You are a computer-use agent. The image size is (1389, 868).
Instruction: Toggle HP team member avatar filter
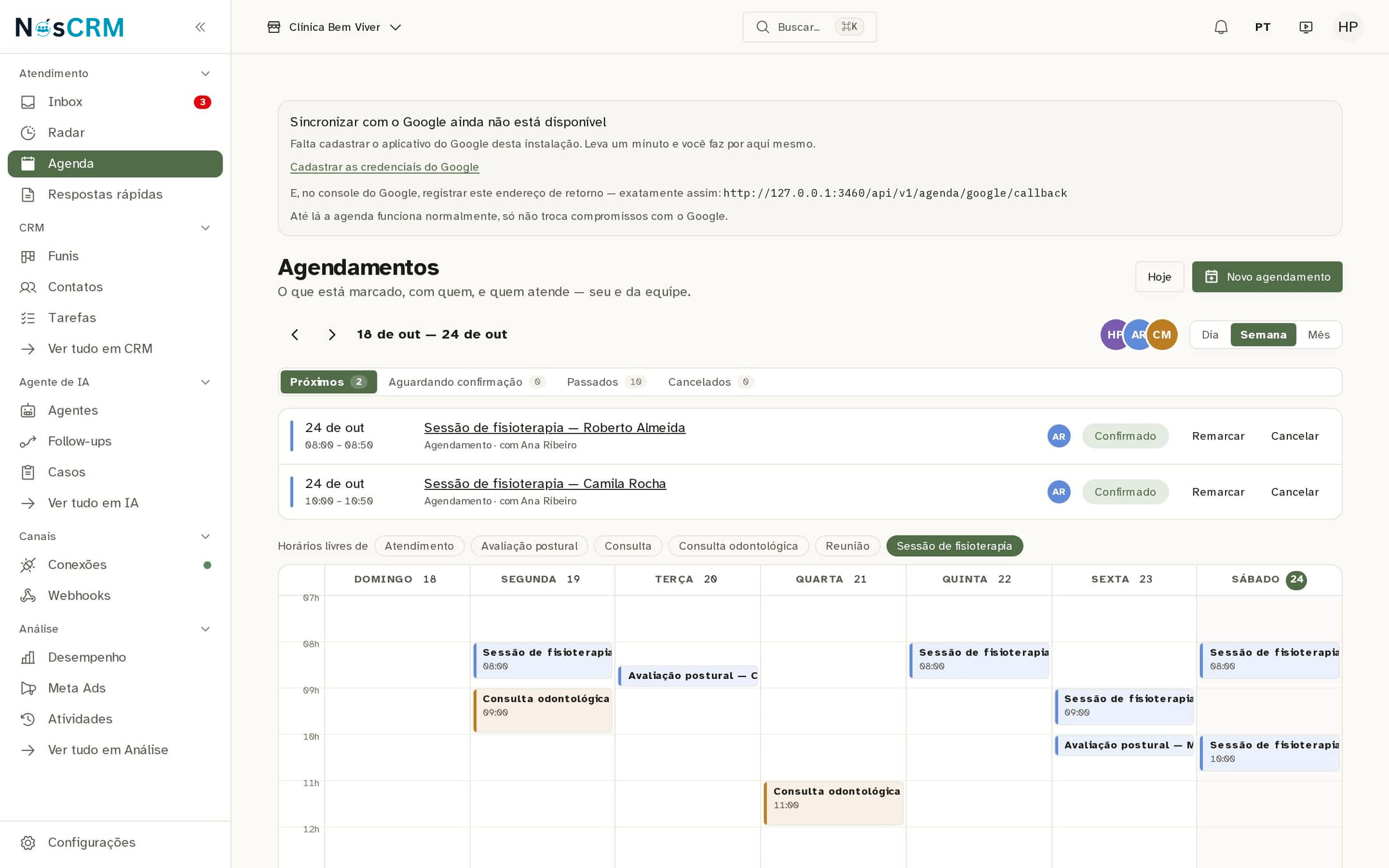1112,335
